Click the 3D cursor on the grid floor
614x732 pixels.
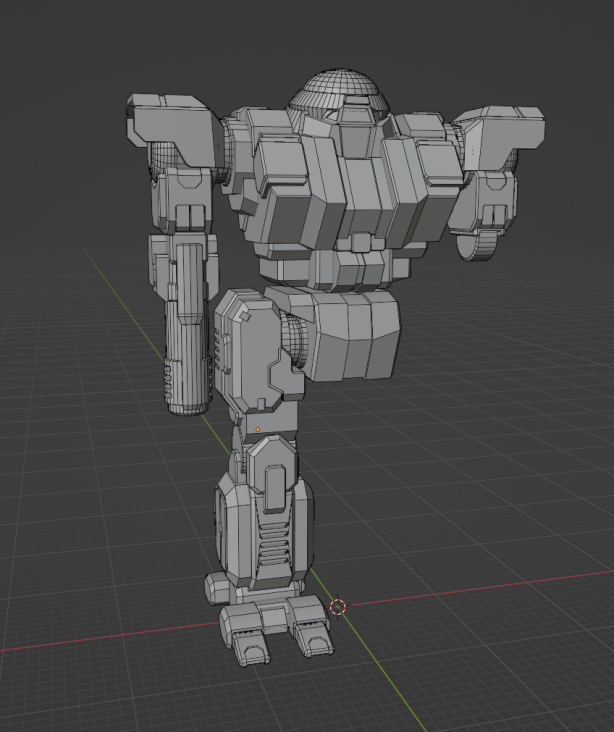[338, 607]
